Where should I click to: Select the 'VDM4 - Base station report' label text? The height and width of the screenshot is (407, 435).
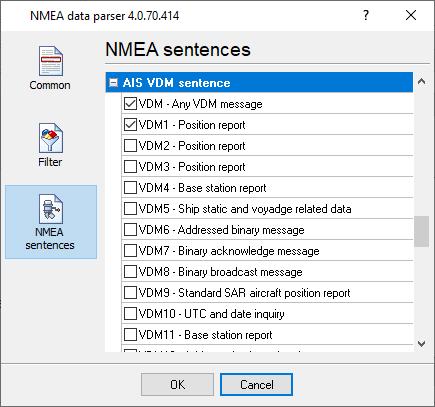pyautogui.click(x=202, y=188)
